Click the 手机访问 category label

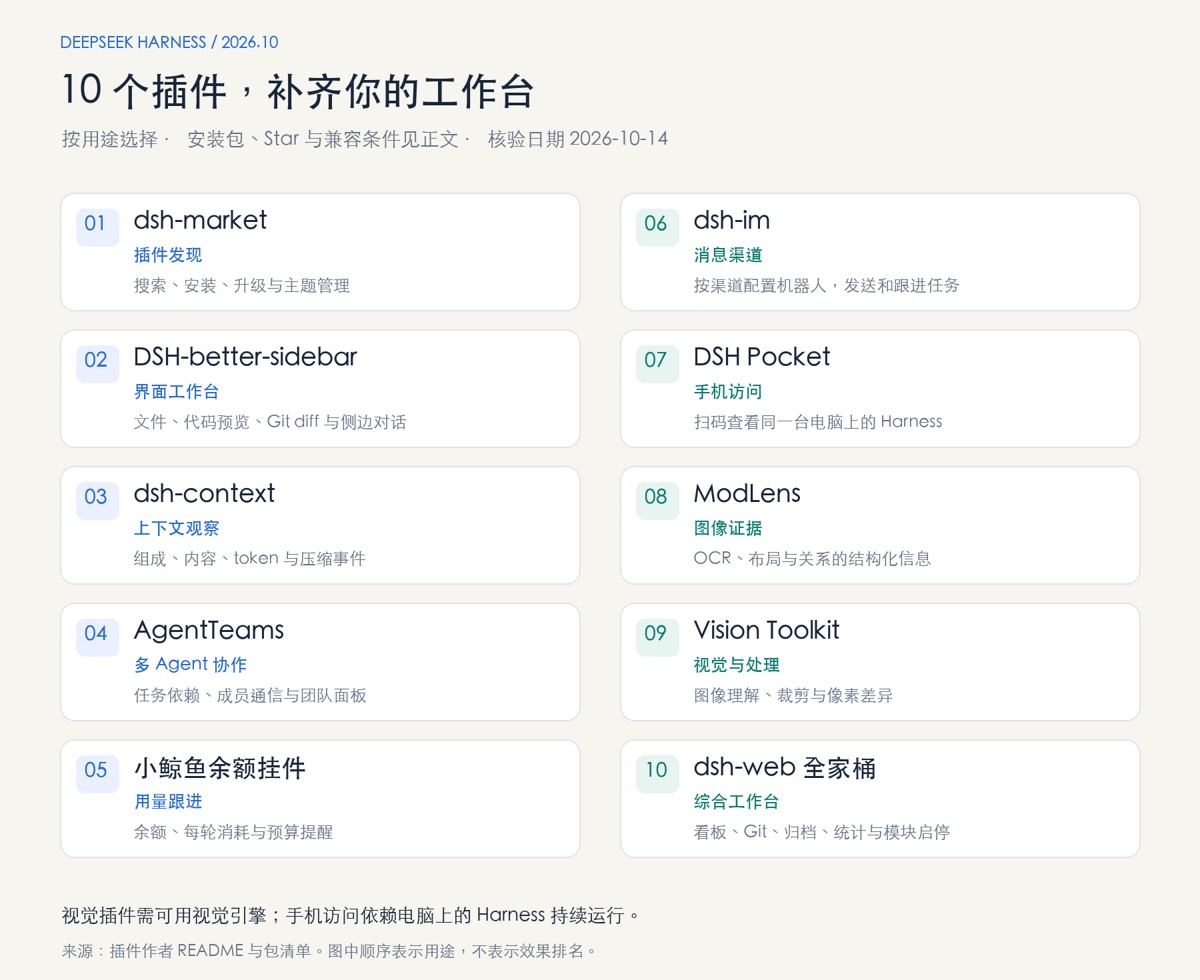click(x=728, y=392)
